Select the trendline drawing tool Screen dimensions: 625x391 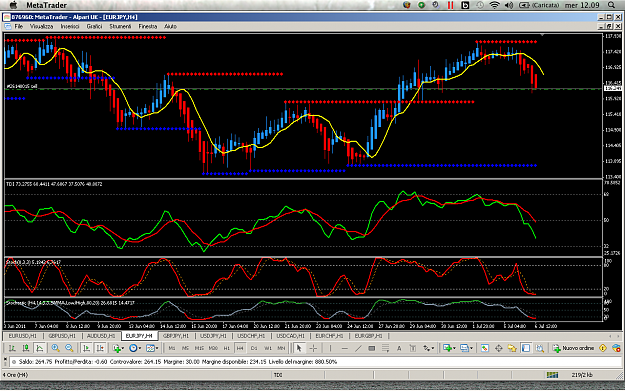coord(358,348)
